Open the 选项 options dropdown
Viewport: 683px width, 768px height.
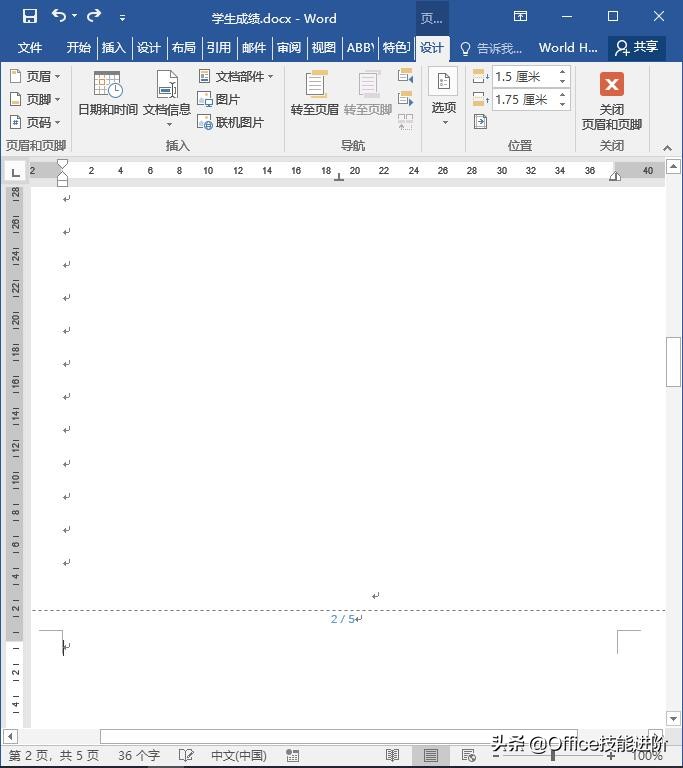coord(443,97)
